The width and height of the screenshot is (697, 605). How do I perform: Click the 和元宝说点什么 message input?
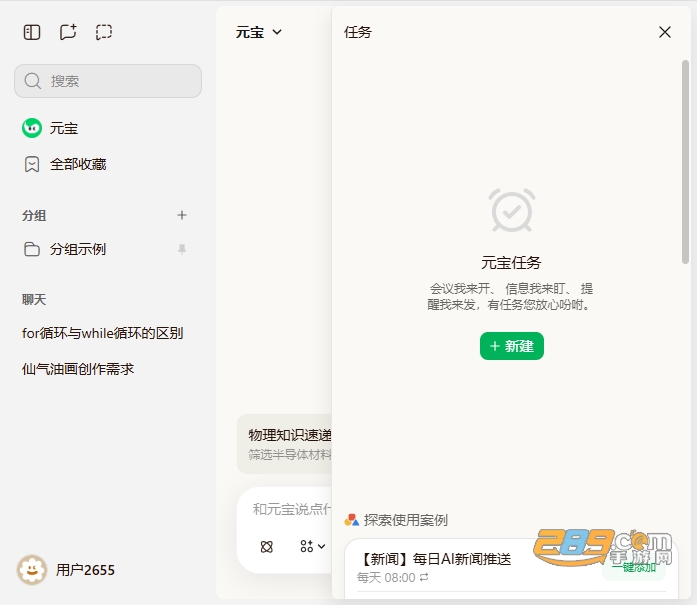[x=292, y=509]
